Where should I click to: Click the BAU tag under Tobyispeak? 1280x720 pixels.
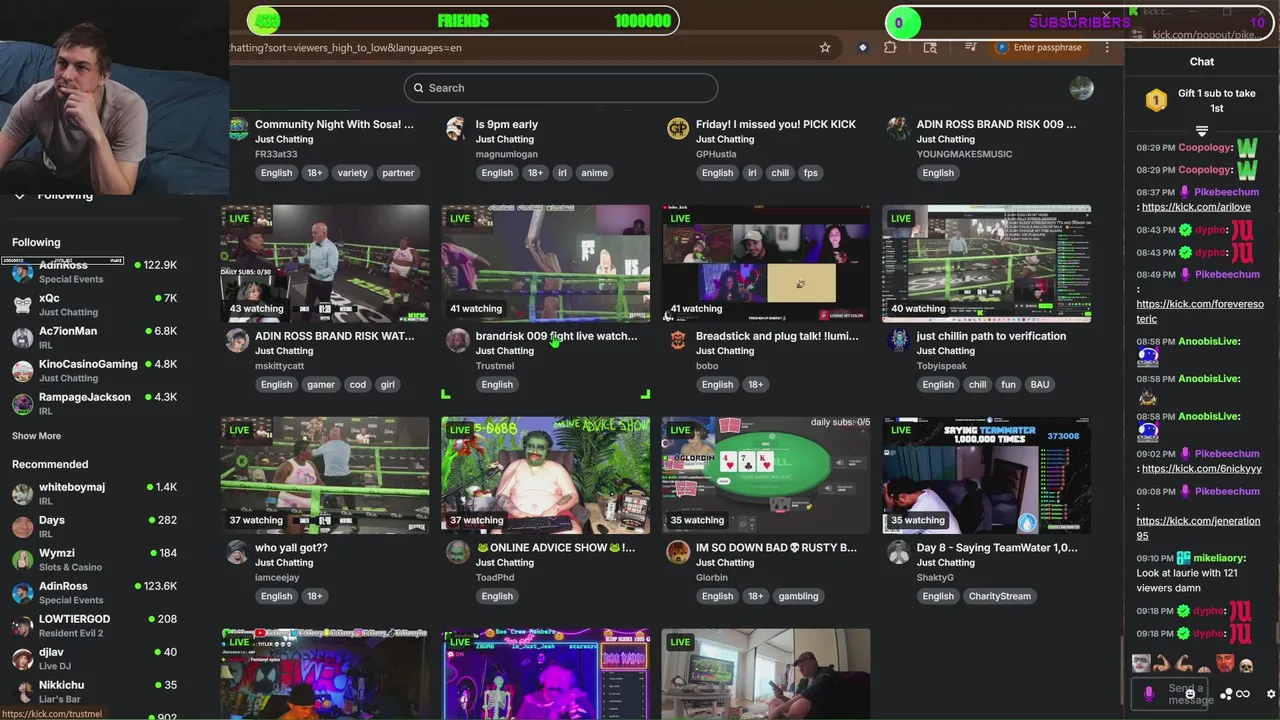click(1040, 385)
